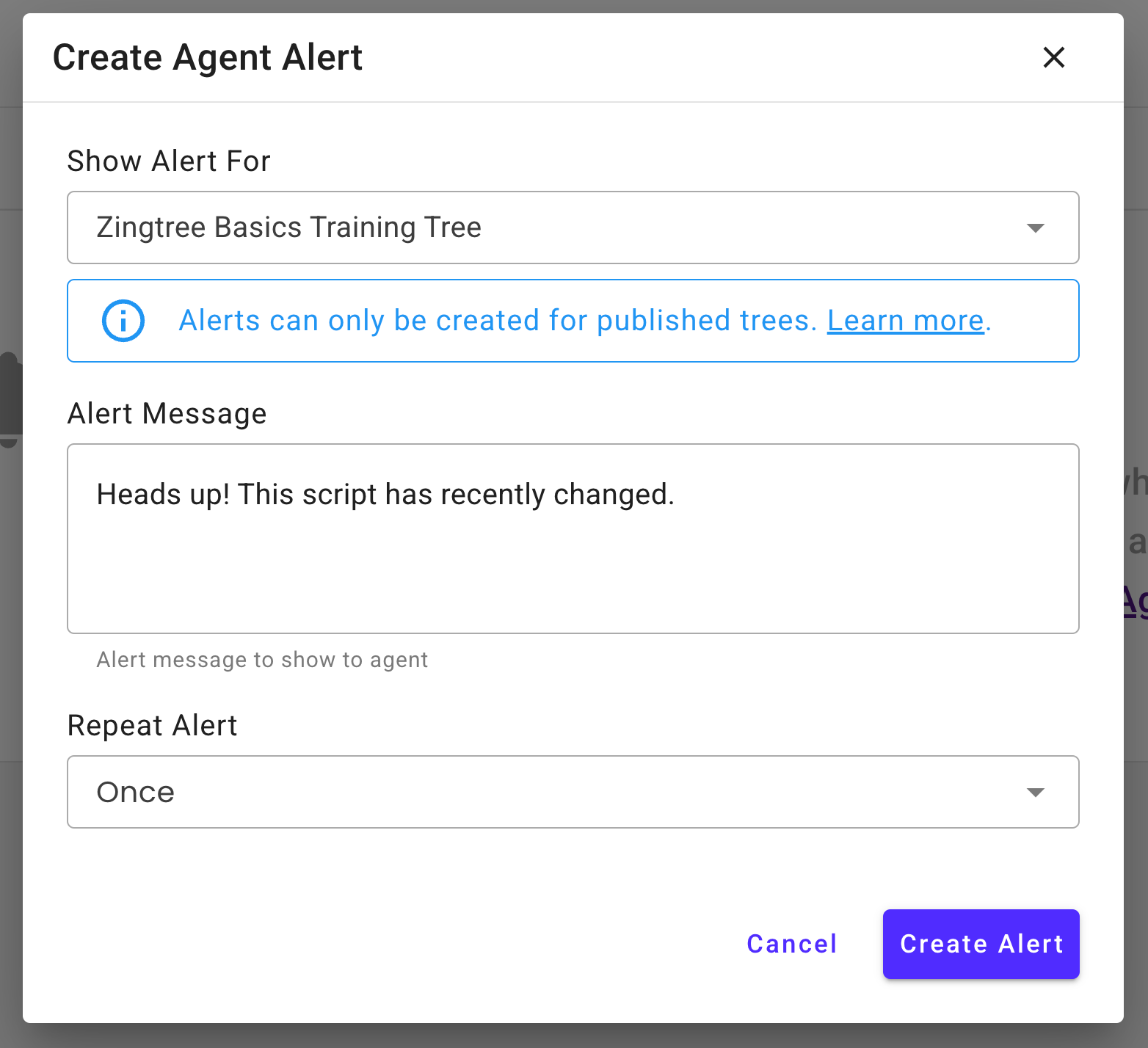Click the helper text below the message box

point(262,660)
